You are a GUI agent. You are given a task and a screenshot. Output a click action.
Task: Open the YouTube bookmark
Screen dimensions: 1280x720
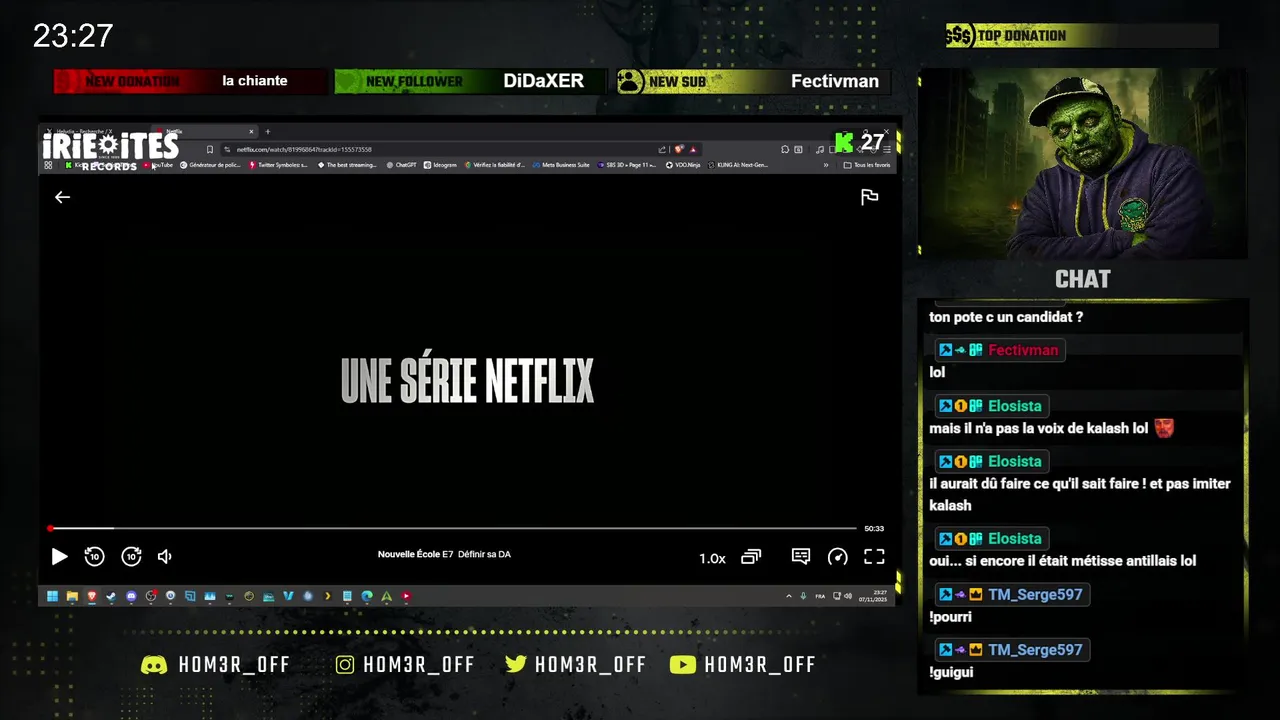click(159, 165)
